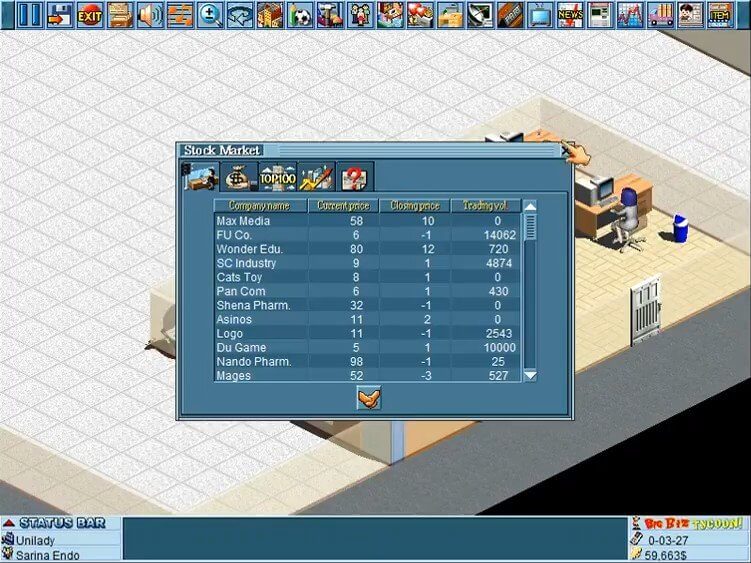Sort by the Closing price header

(x=415, y=206)
